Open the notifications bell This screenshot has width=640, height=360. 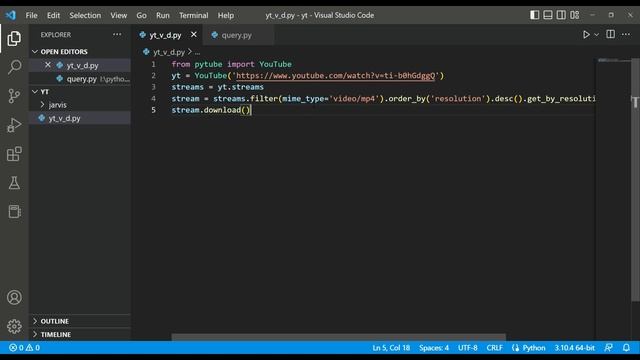pyautogui.click(x=626, y=348)
